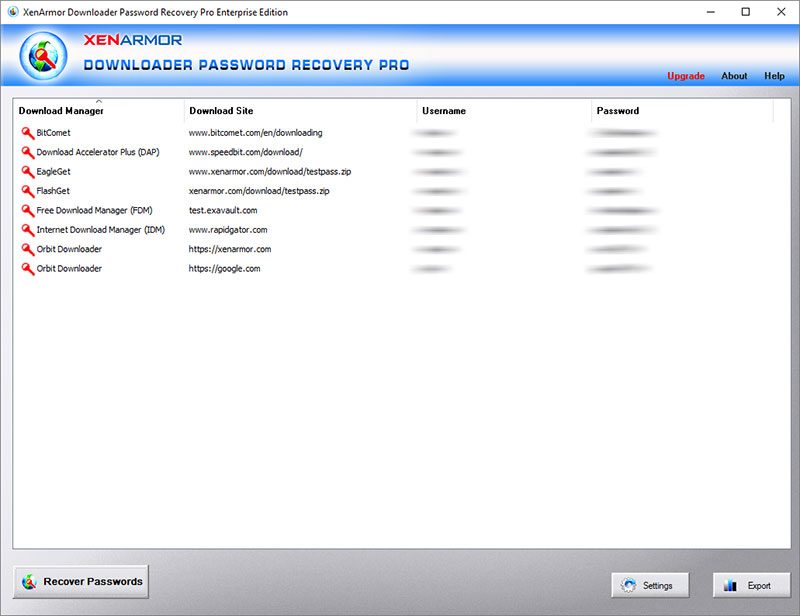Viewport: 800px width, 616px height.
Task: Open the Help menu
Action: (x=774, y=76)
